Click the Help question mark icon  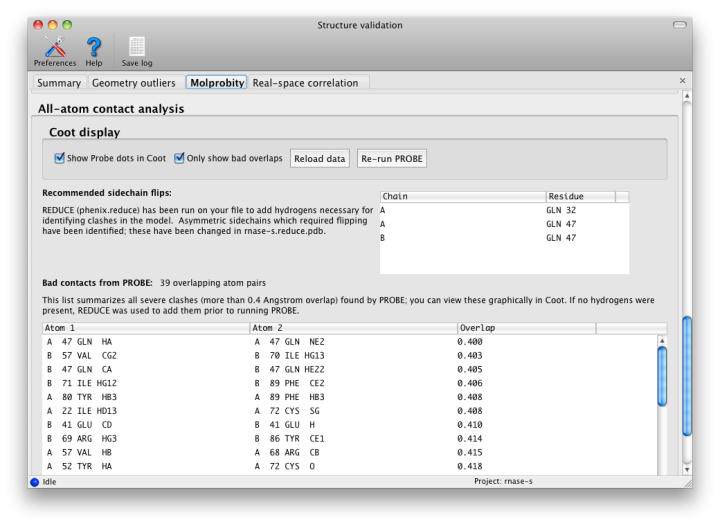(94, 46)
